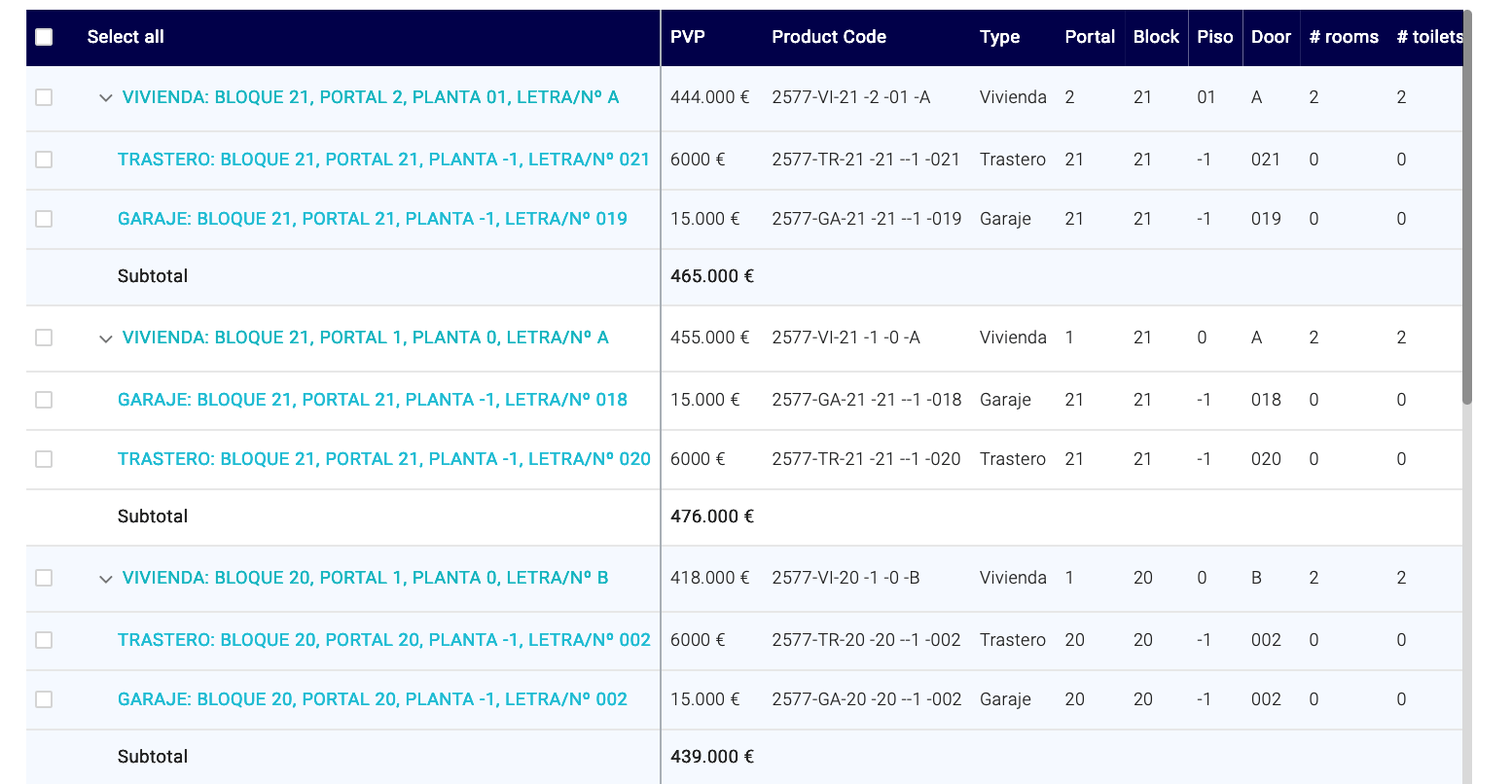This screenshot has height=784, width=1512.
Task: Open Garaje Bloque 20 Letra/Nº 002 link
Action: pos(373,699)
